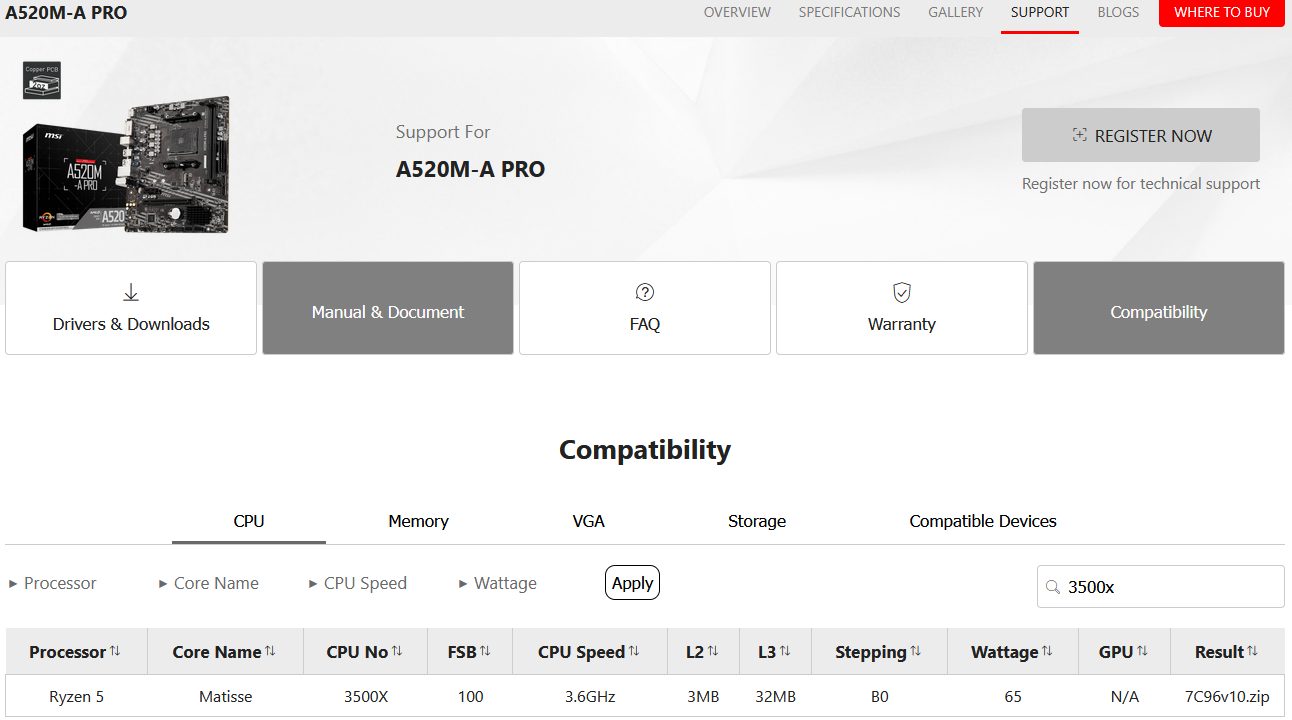Open the Compatibility section button
Image resolution: width=1292 pixels, height=720 pixels.
coord(1159,308)
